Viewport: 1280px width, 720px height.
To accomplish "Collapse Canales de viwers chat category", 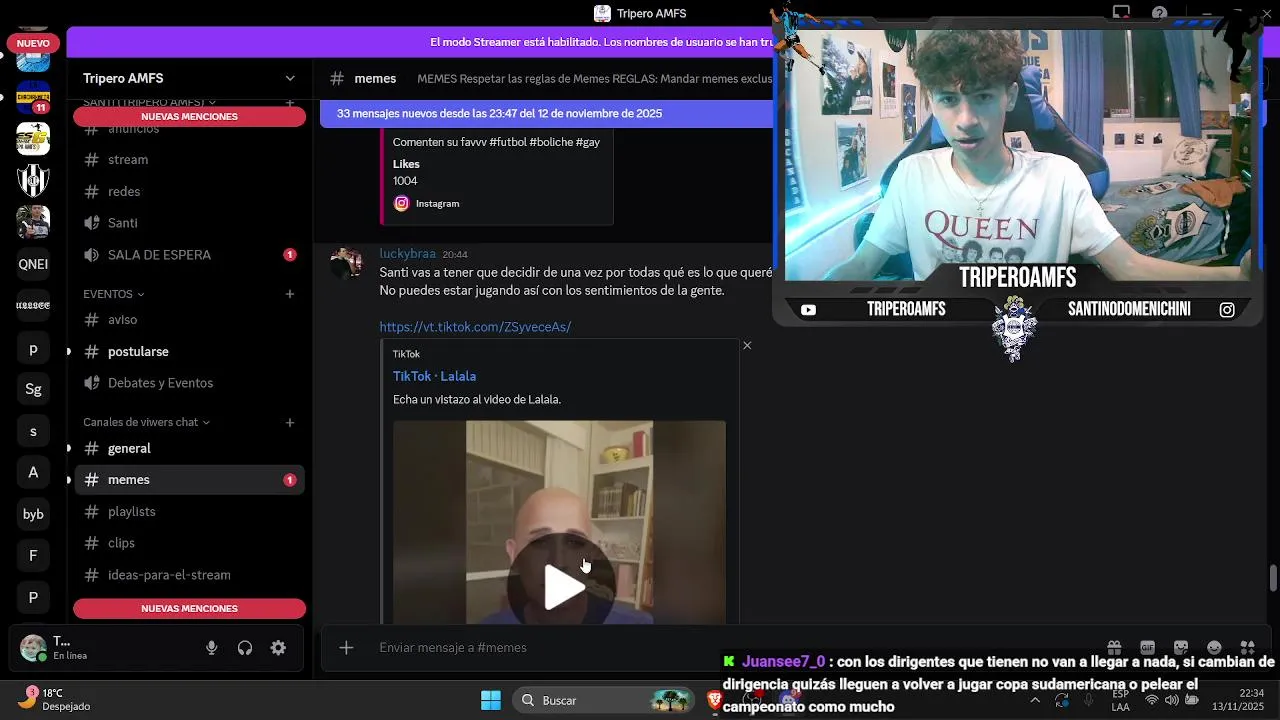I will [x=147, y=422].
